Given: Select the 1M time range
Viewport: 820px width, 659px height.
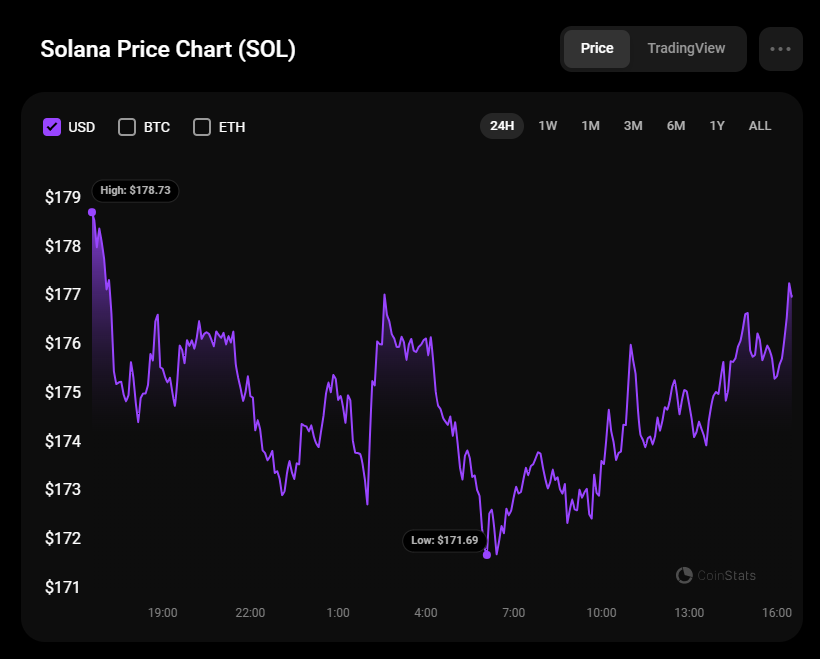Looking at the screenshot, I should tap(591, 126).
